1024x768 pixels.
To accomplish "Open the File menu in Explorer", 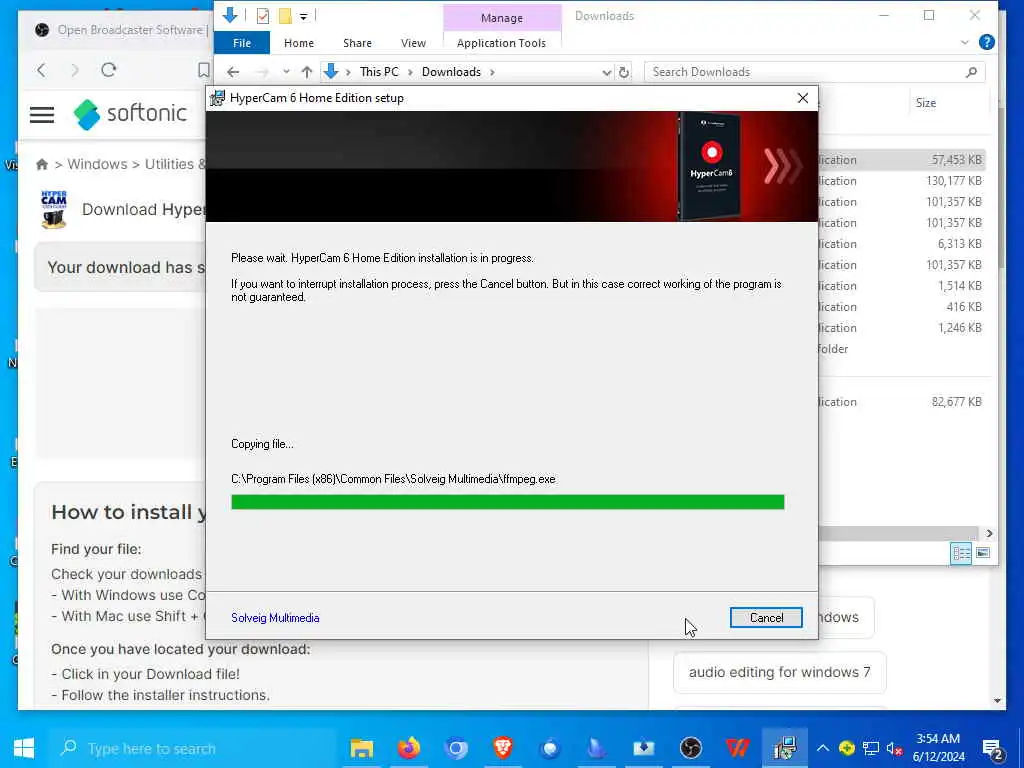I will point(242,43).
